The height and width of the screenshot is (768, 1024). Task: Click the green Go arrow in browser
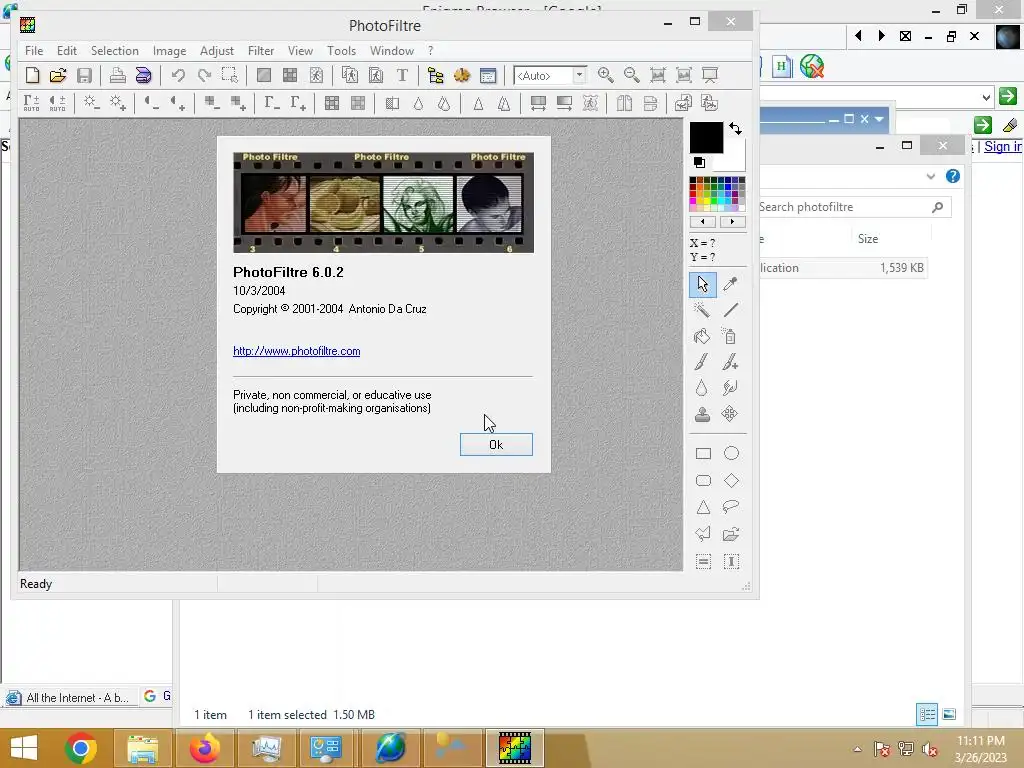[1008, 97]
